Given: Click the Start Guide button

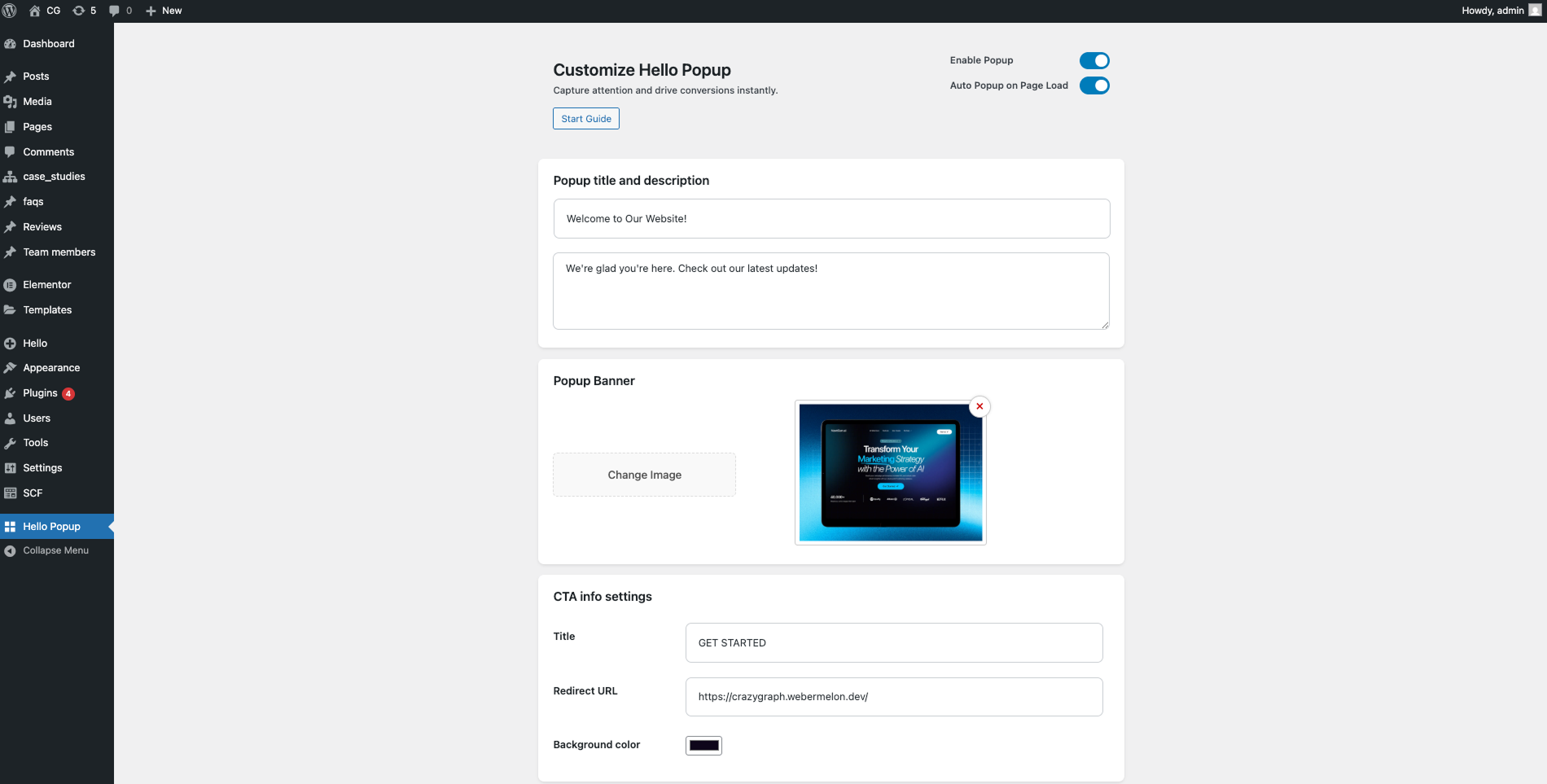Looking at the screenshot, I should (x=586, y=119).
